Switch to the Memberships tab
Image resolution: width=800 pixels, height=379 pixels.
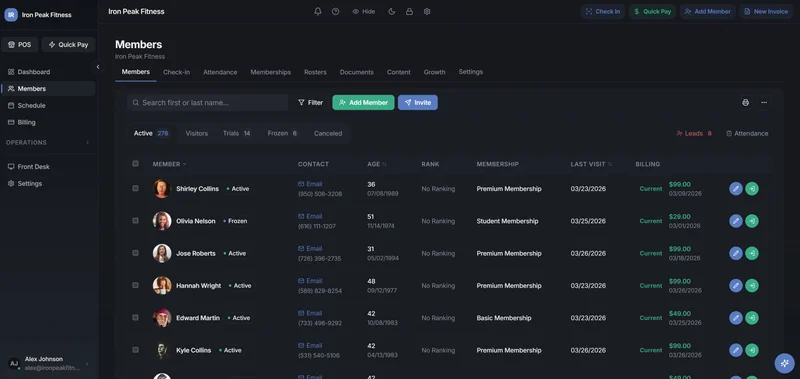click(270, 72)
